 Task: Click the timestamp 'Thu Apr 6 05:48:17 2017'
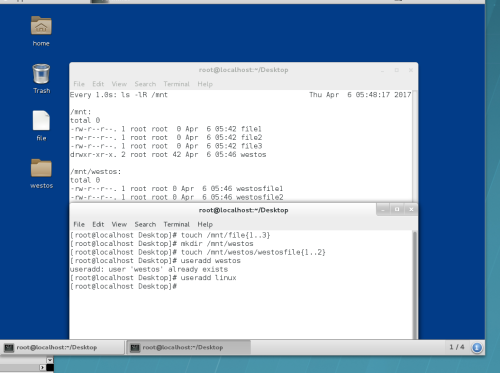[x=360, y=95]
